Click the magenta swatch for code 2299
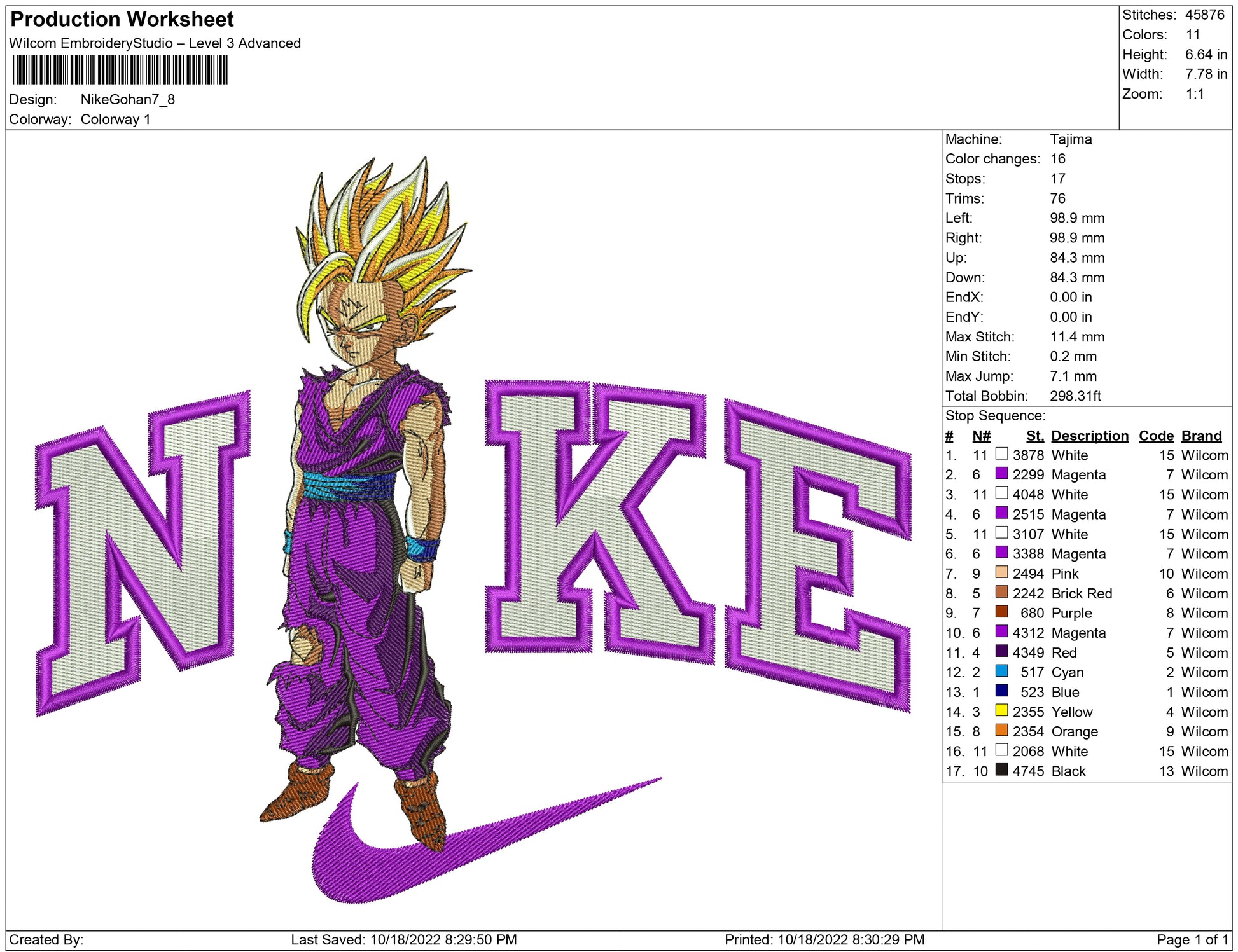The image size is (1238, 952). click(x=1001, y=474)
